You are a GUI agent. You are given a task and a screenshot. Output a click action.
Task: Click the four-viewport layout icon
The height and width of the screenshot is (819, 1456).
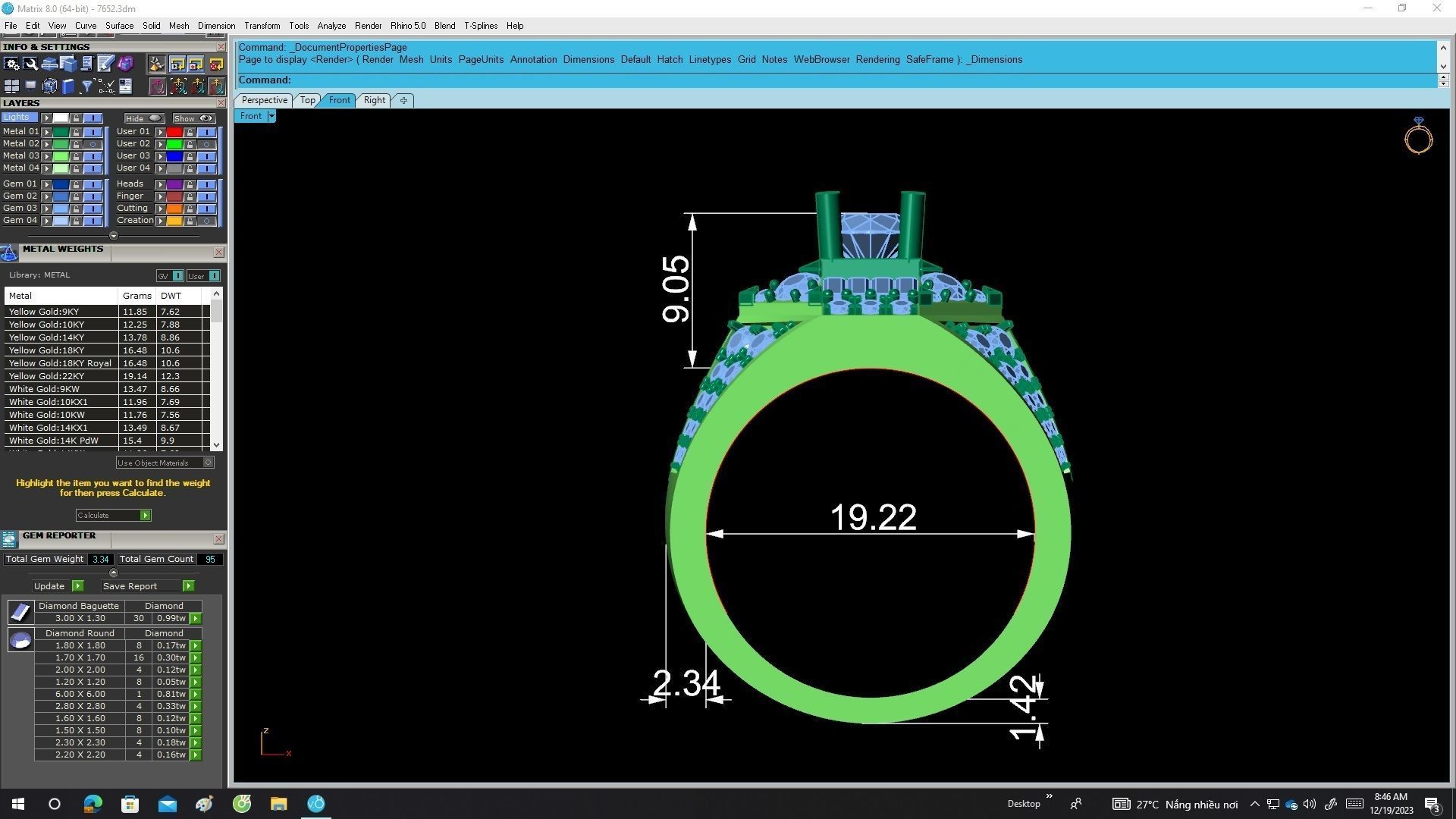click(x=11, y=86)
